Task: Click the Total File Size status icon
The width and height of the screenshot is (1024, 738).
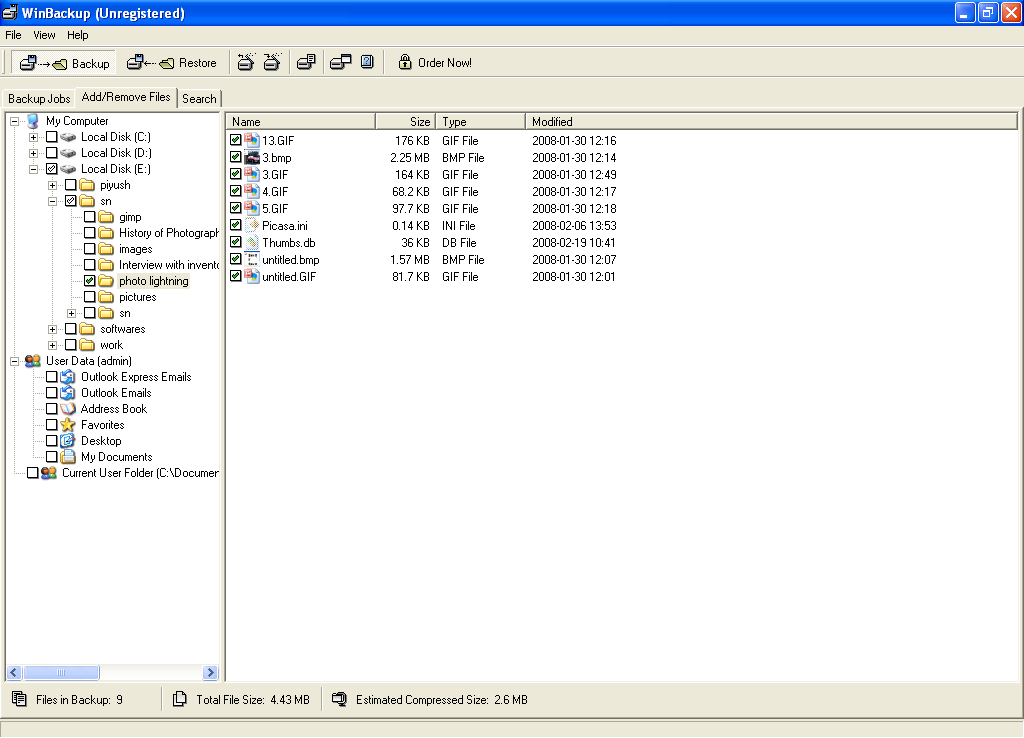Action: coord(180,699)
